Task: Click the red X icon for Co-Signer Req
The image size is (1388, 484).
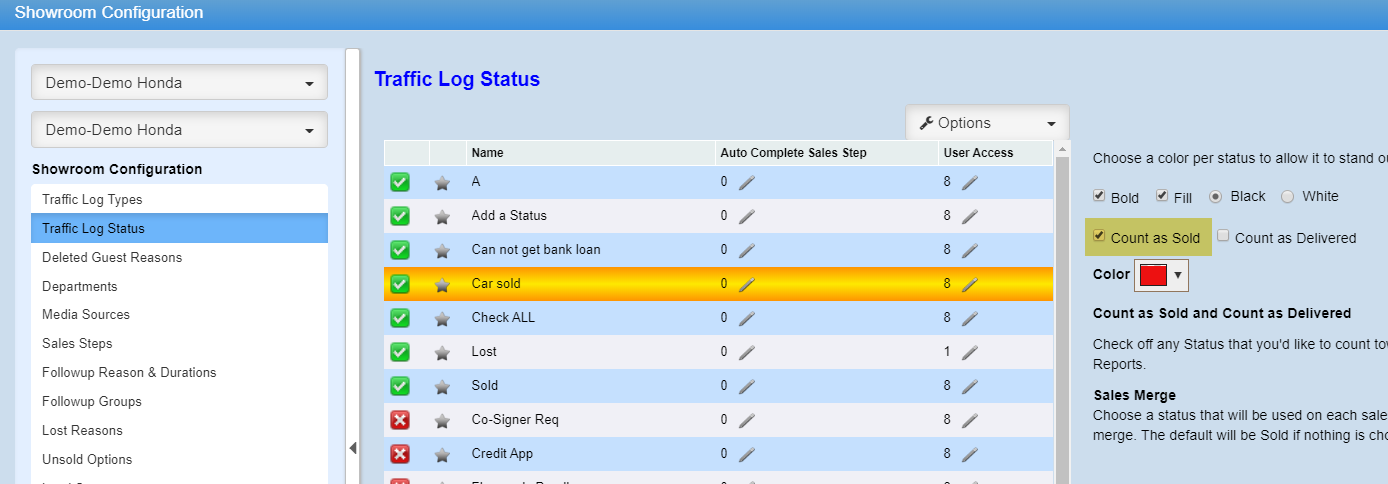Action: [400, 420]
